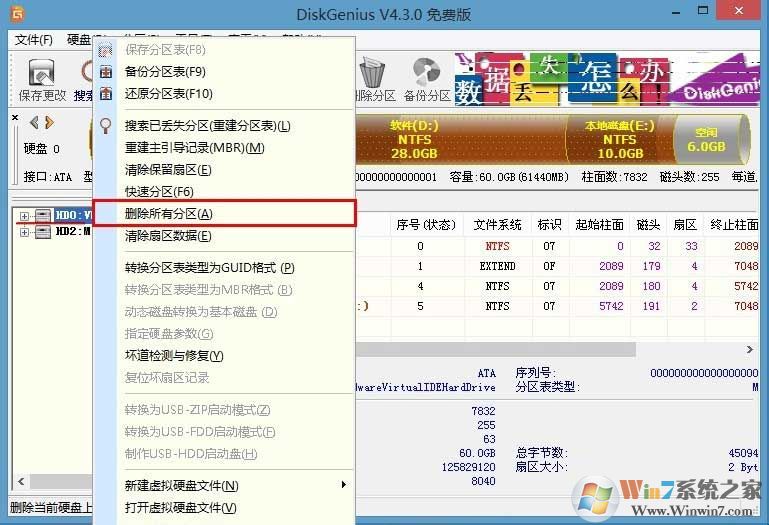Click the 扇区 column header
Image resolution: width=769 pixels, height=525 pixels.
[x=685, y=225]
